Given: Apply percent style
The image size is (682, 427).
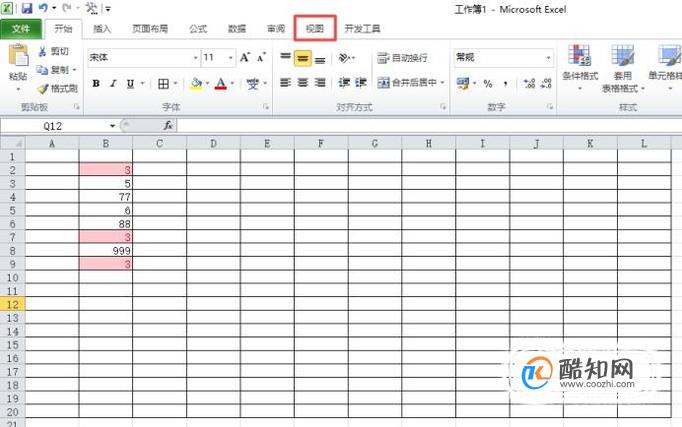Looking at the screenshot, I should [488, 83].
